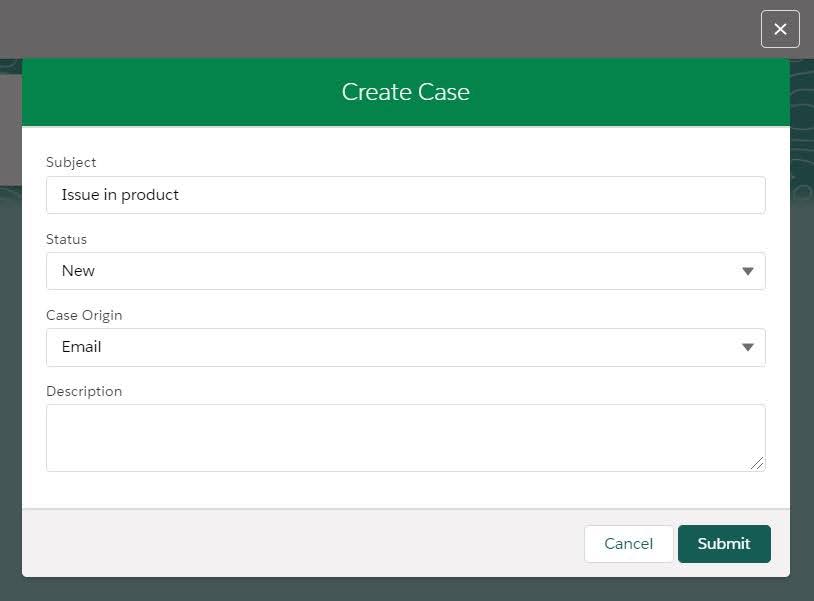Click the Case Origin field label
Screen dimensions: 814x601
[84, 315]
